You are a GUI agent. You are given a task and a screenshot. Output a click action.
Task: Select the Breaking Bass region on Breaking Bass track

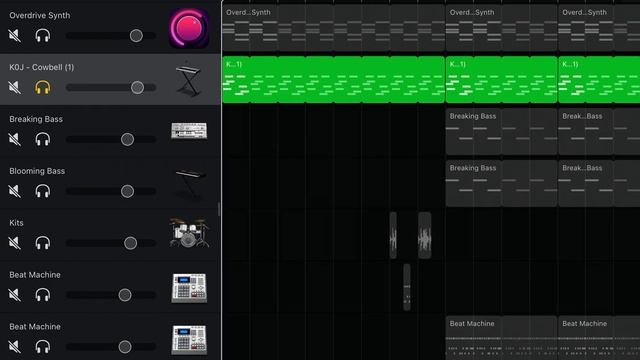tap(501, 131)
